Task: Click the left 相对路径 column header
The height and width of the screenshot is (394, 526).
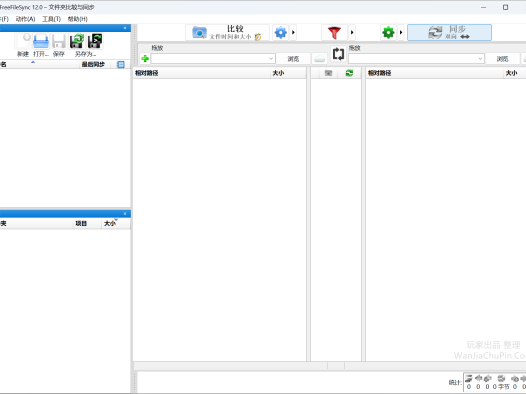Action: (x=202, y=73)
